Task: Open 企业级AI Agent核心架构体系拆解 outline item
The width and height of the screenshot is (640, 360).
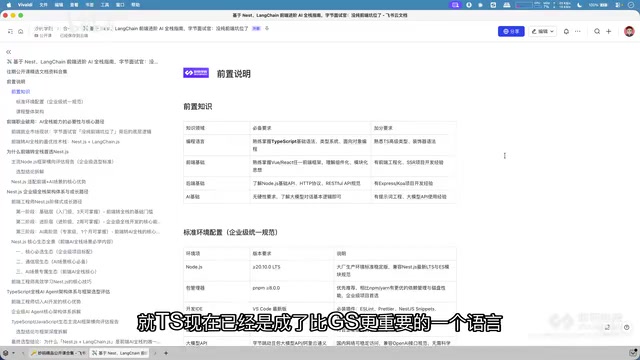Action: (x=46, y=311)
